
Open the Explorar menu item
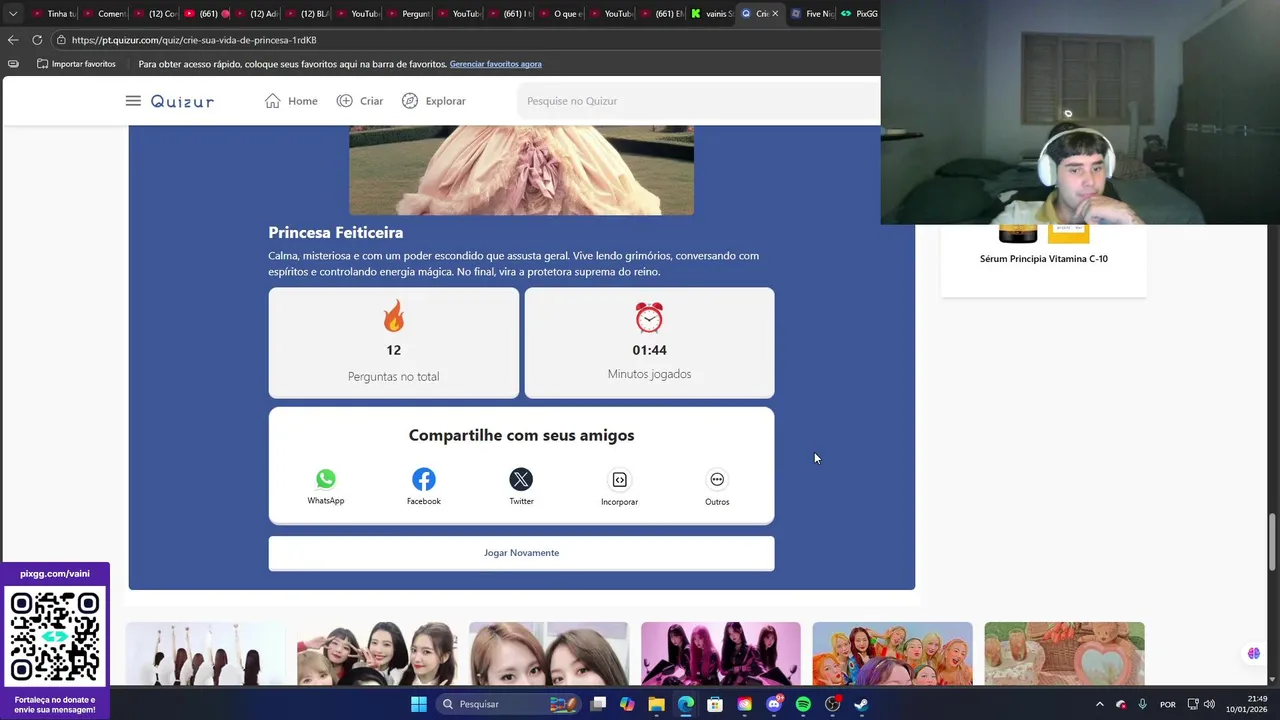coord(434,101)
